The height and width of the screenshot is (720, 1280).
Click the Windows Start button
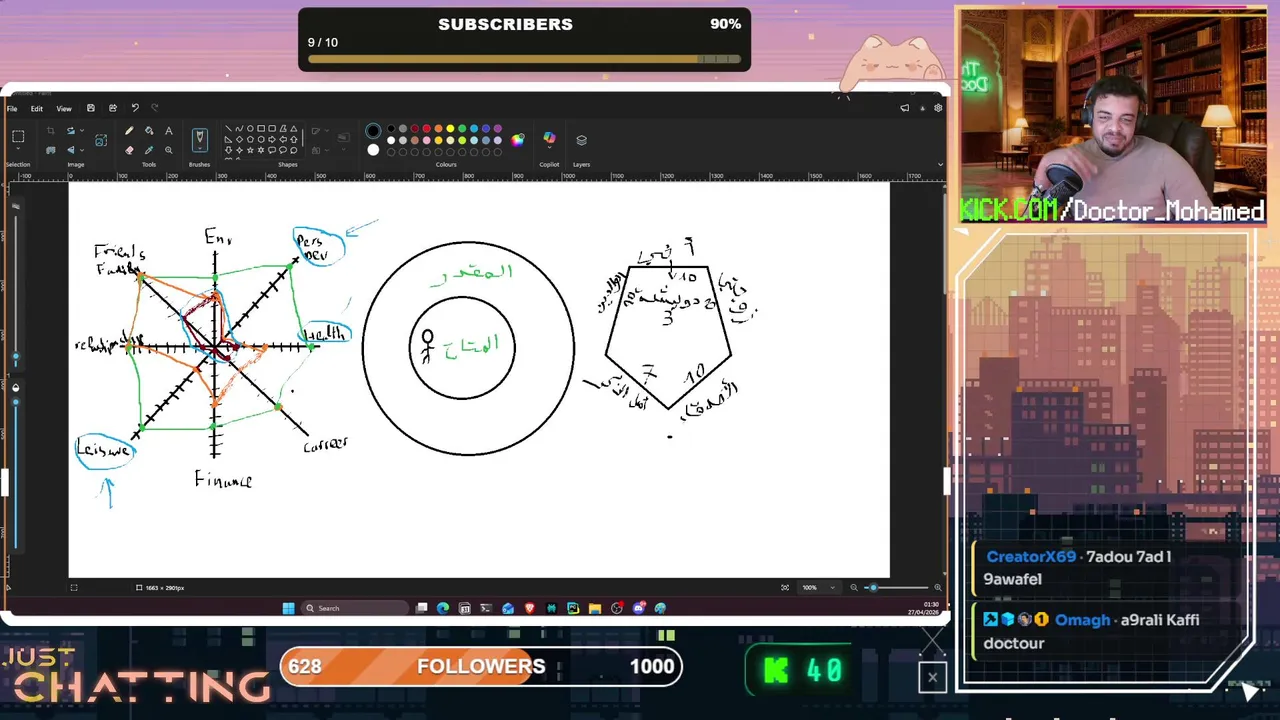pos(288,608)
